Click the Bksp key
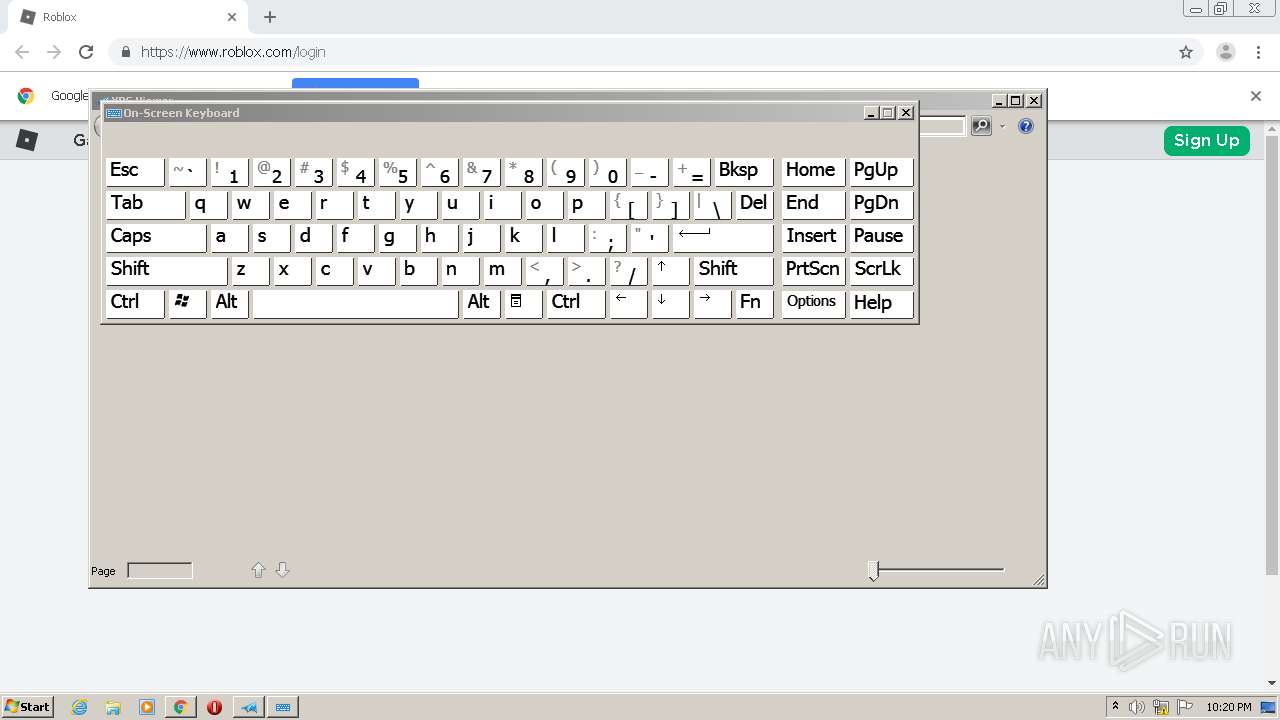The width and height of the screenshot is (1280, 720). [x=743, y=171]
